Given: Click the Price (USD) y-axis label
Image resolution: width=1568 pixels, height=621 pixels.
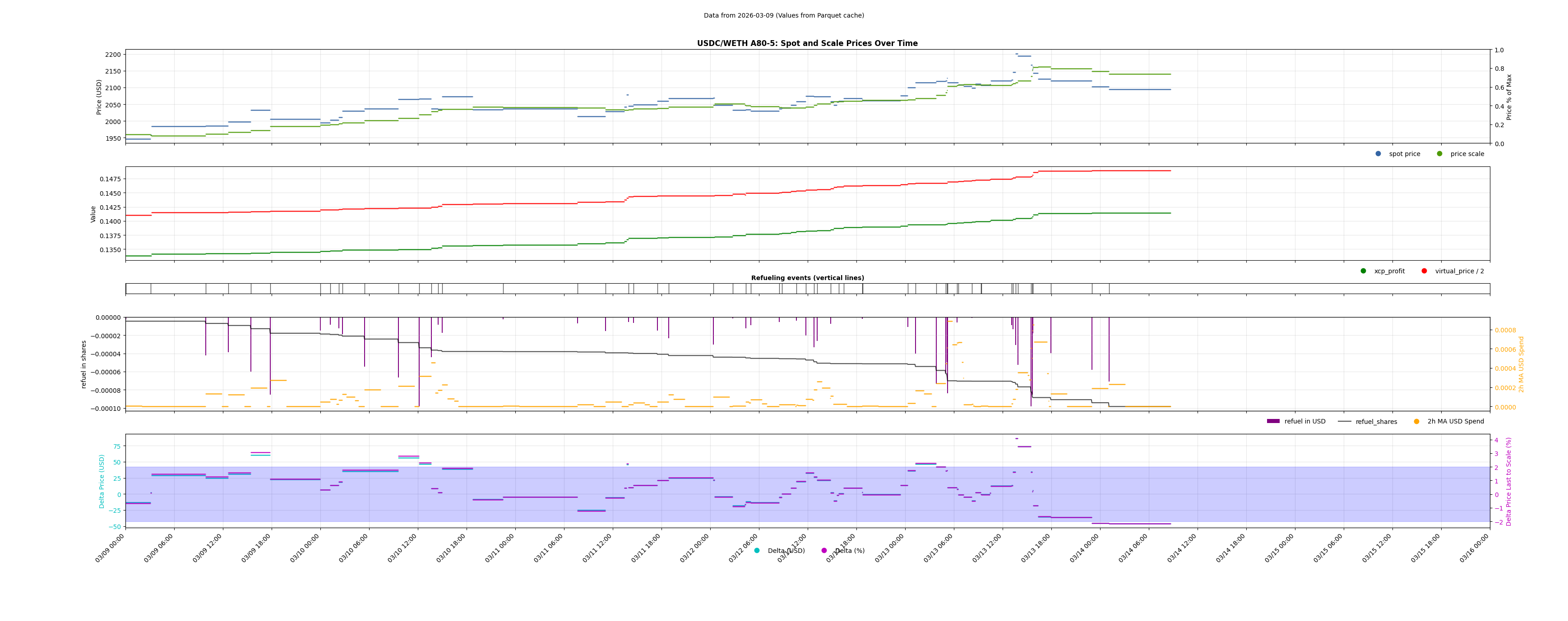Looking at the screenshot, I should 99,97.
